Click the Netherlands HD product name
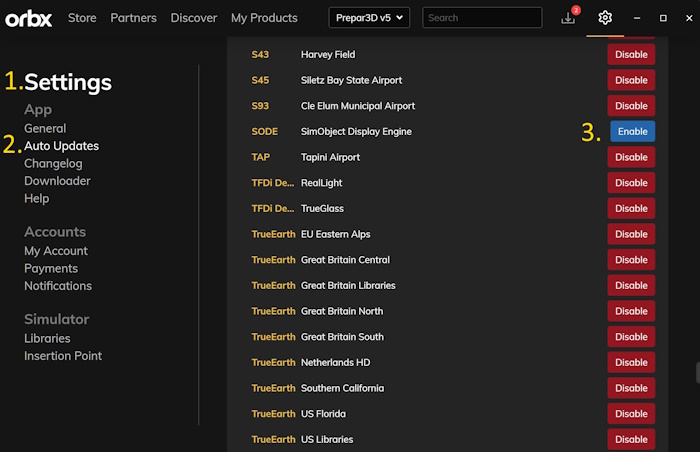This screenshot has width=700, height=452. coord(336,363)
